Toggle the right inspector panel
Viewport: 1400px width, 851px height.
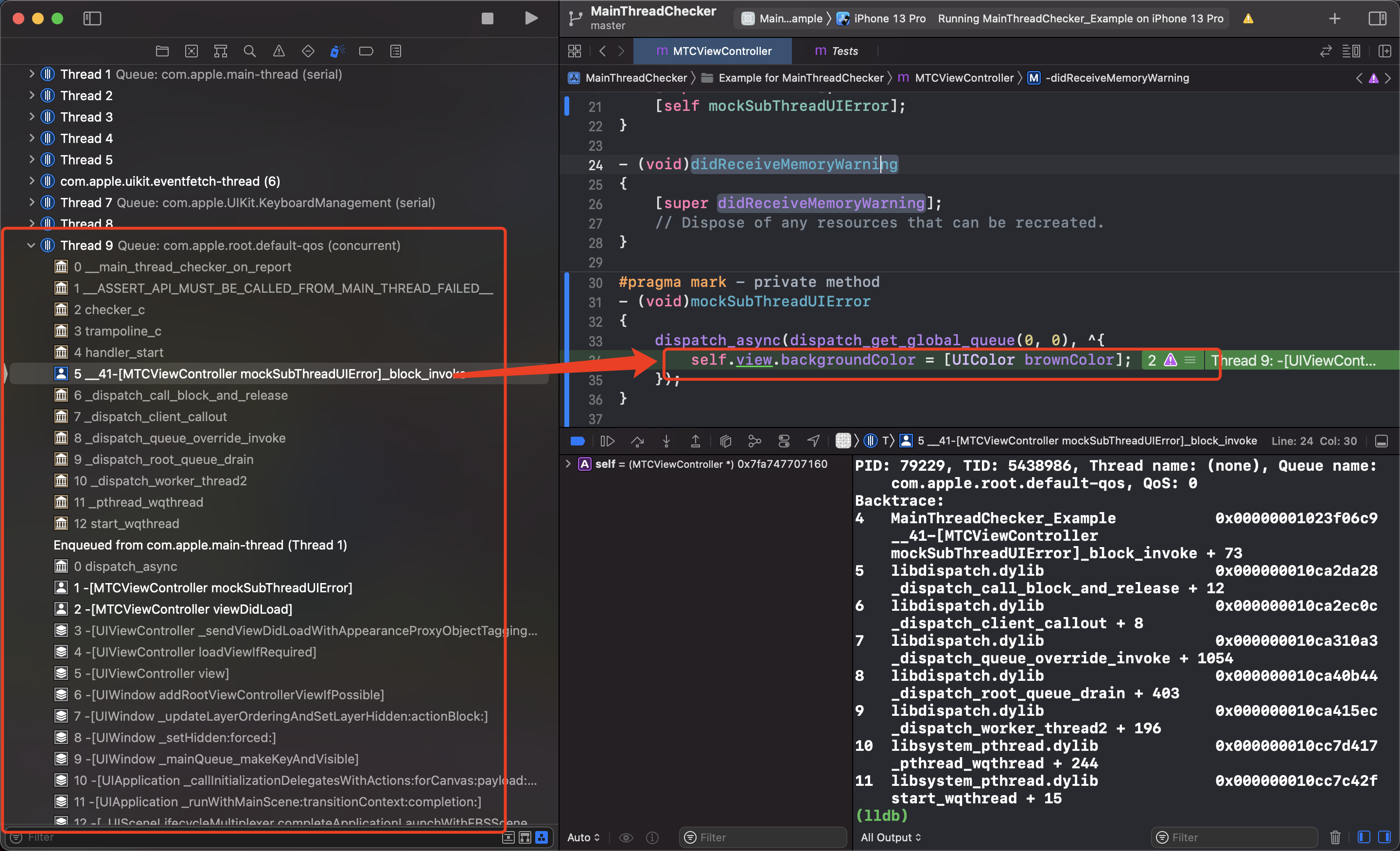[x=1377, y=18]
